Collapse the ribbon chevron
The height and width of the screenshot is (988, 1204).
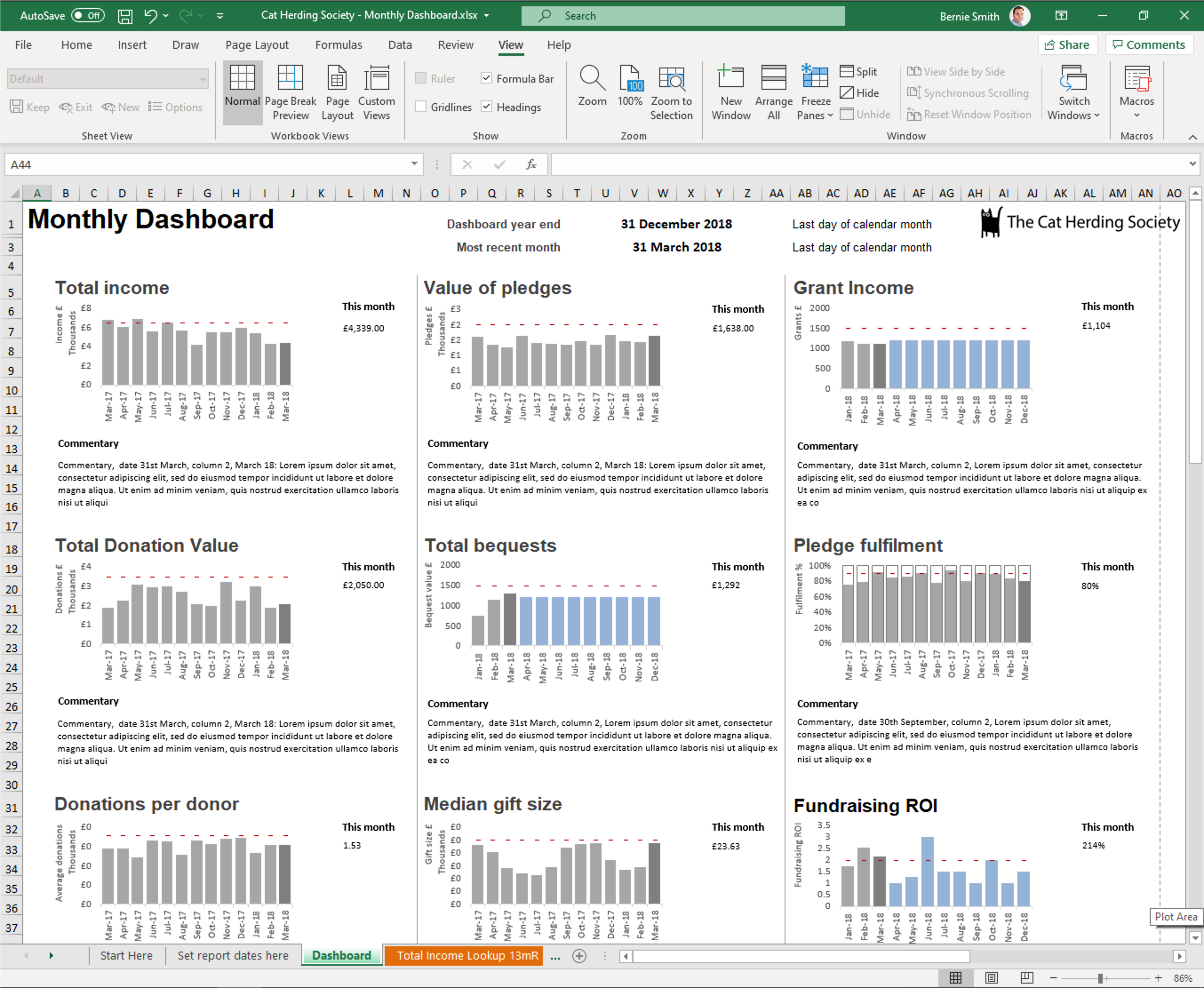click(1192, 137)
